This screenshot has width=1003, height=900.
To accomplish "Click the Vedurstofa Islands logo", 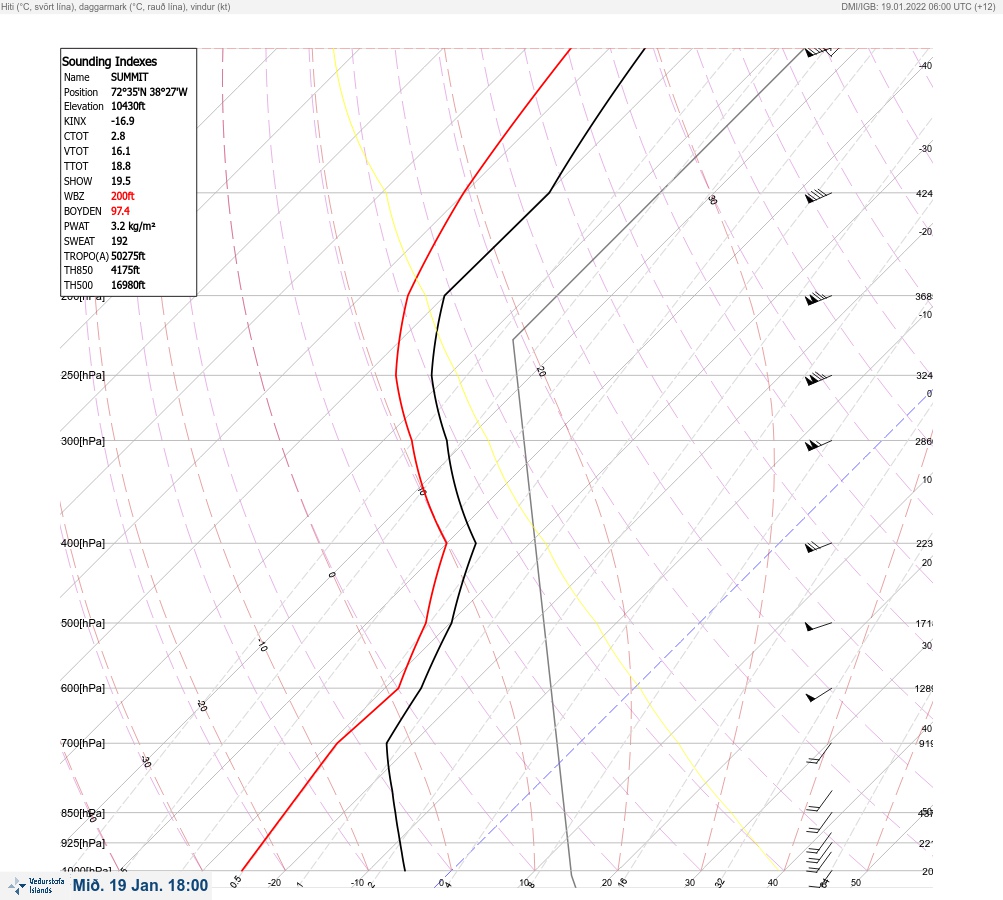I will pyautogui.click(x=36, y=886).
